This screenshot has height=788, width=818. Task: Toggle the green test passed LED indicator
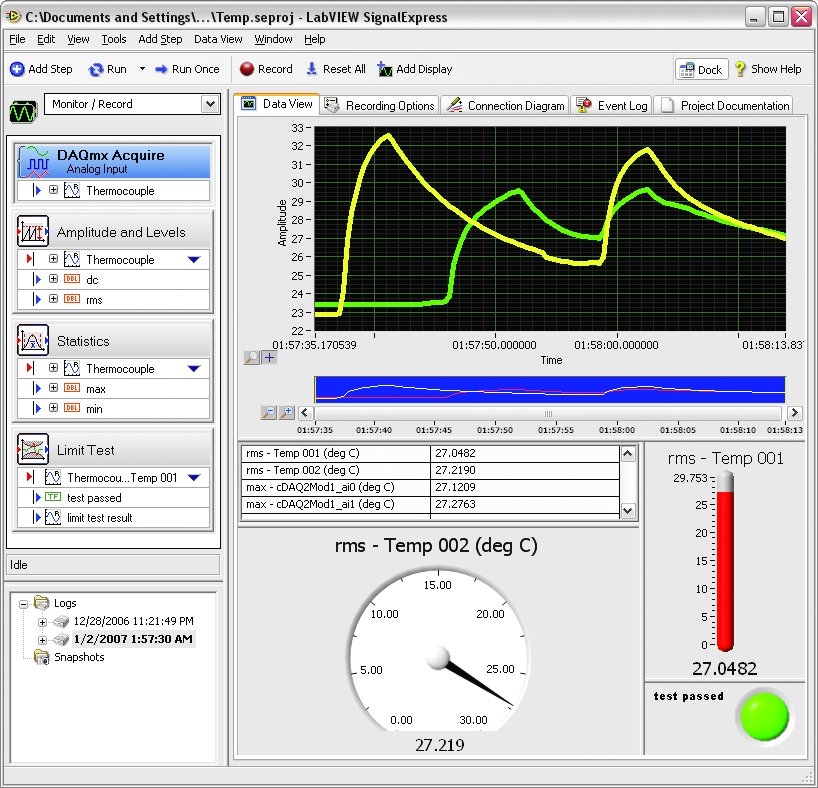[x=763, y=715]
